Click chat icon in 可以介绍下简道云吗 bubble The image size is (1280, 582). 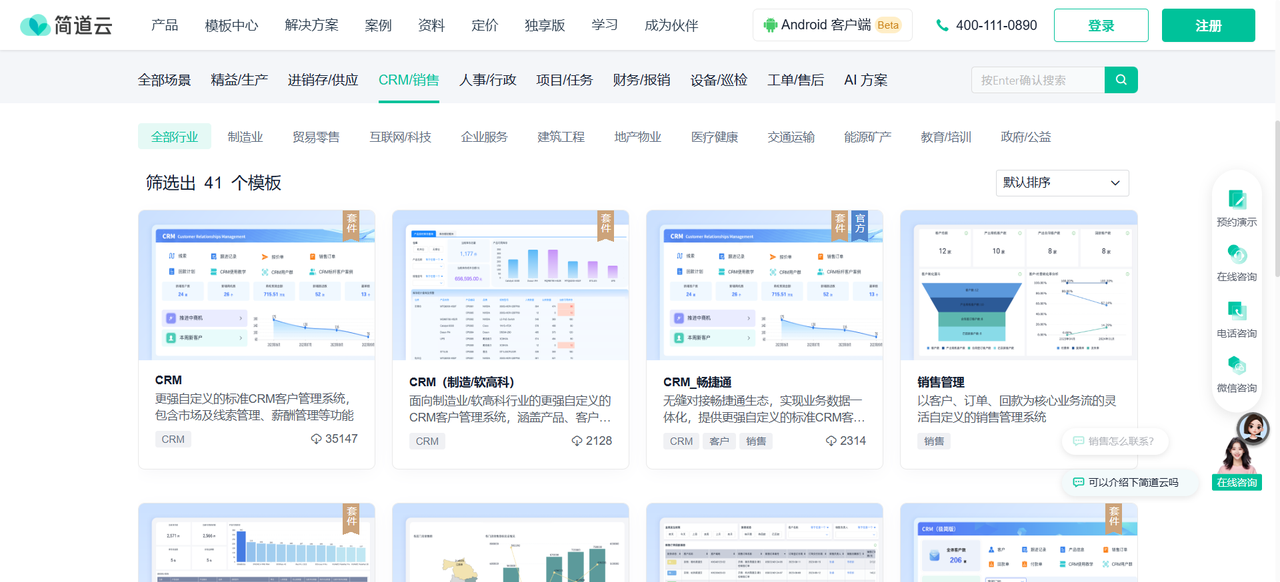coord(1078,482)
